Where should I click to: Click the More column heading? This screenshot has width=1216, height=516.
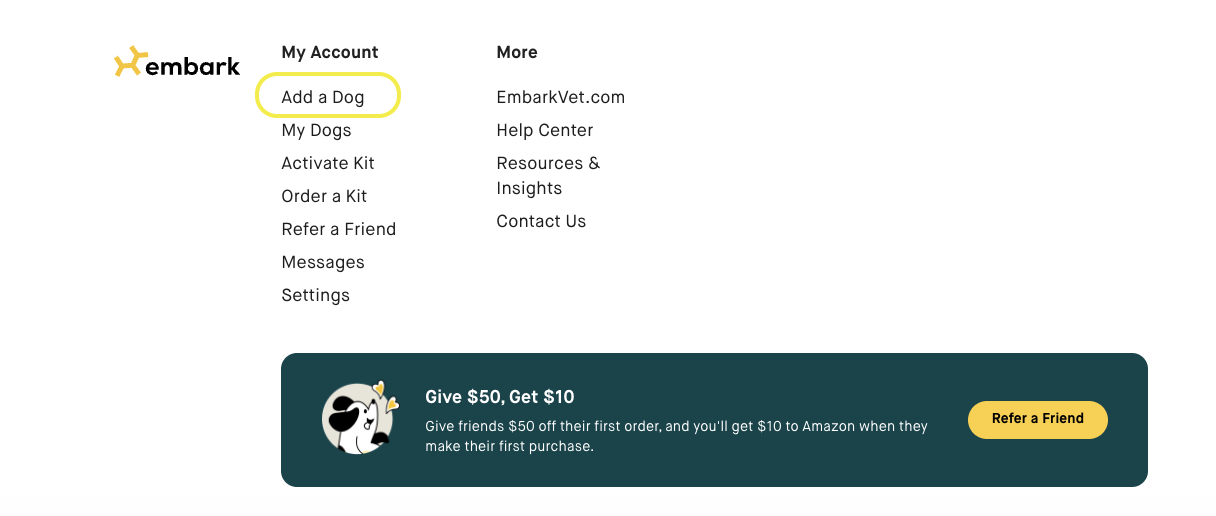coord(517,52)
